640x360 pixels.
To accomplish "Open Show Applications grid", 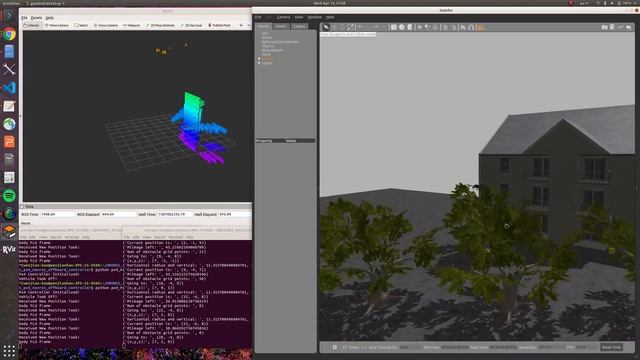I will [x=9, y=351].
